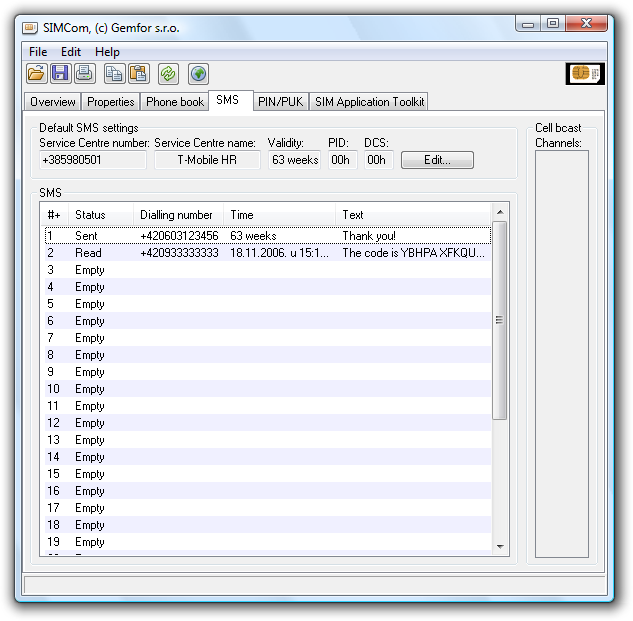Open the Help menu

[107, 52]
